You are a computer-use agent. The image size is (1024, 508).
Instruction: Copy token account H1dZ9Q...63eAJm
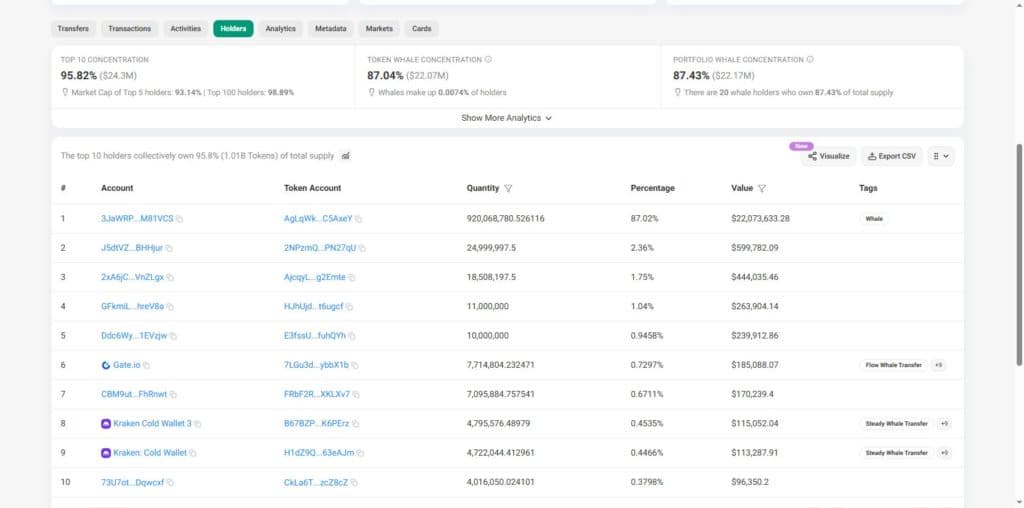pyautogui.click(x=360, y=453)
